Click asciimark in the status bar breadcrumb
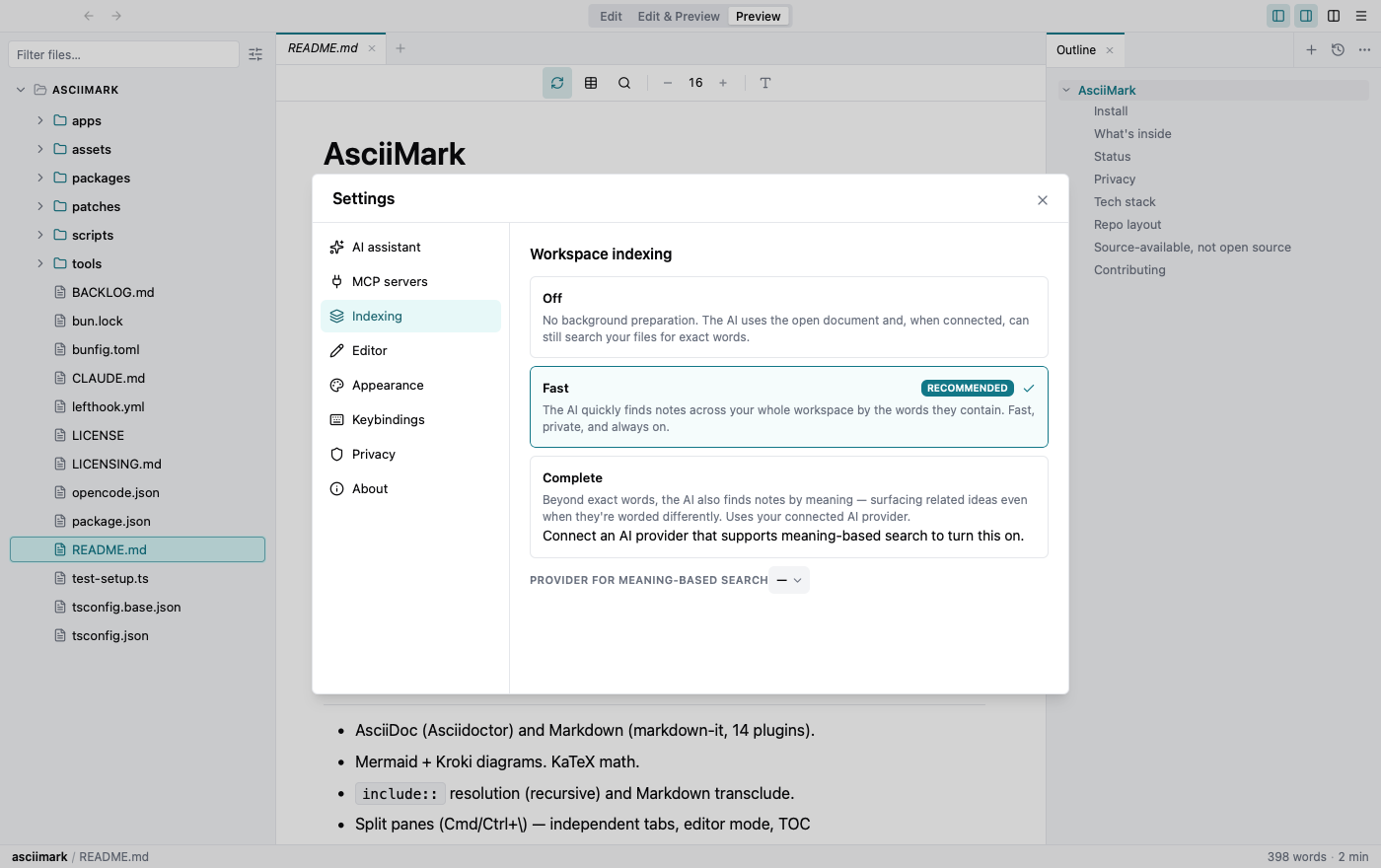 (39, 857)
